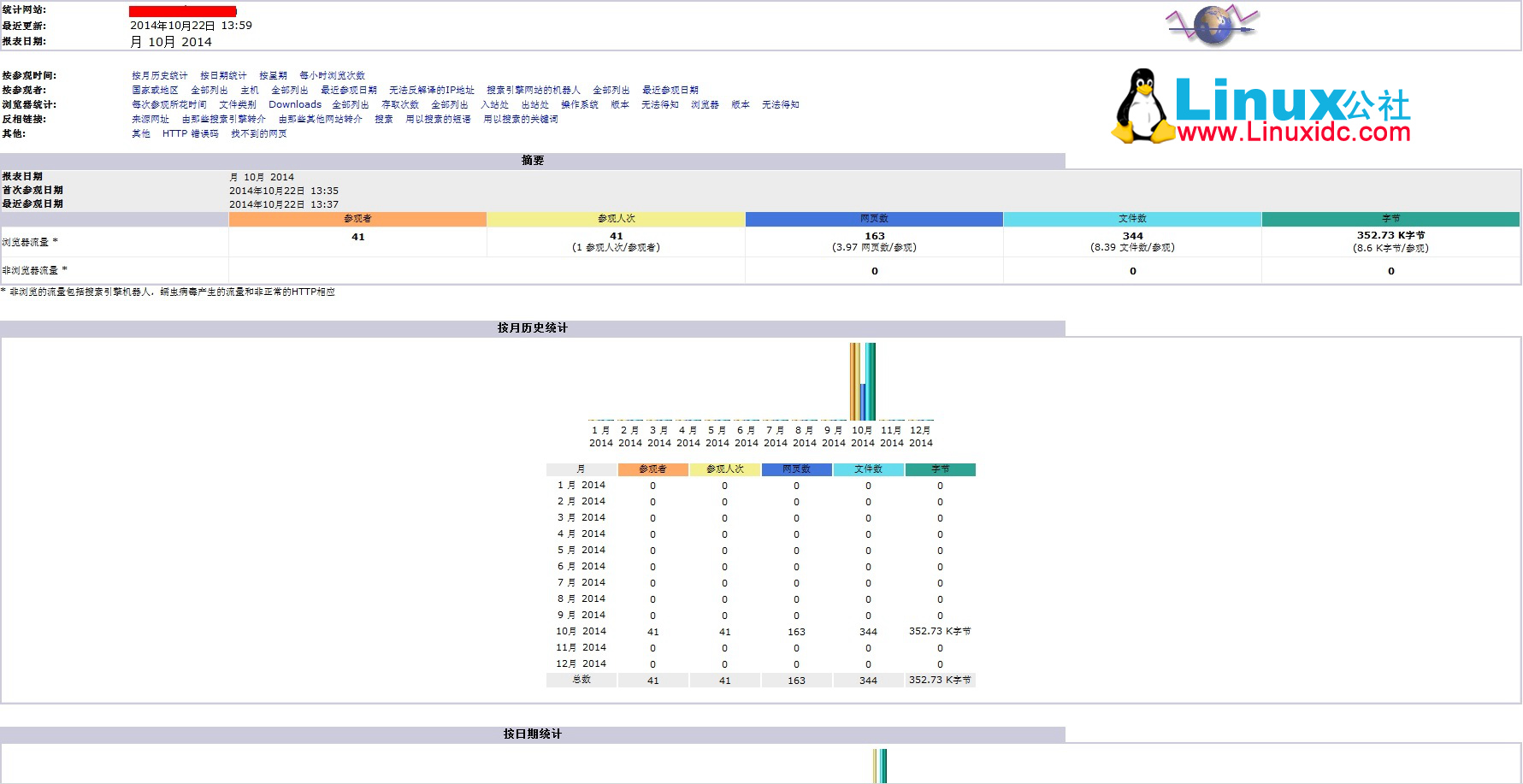
Task: Click the AWStats globe logo image
Action: [1213, 25]
